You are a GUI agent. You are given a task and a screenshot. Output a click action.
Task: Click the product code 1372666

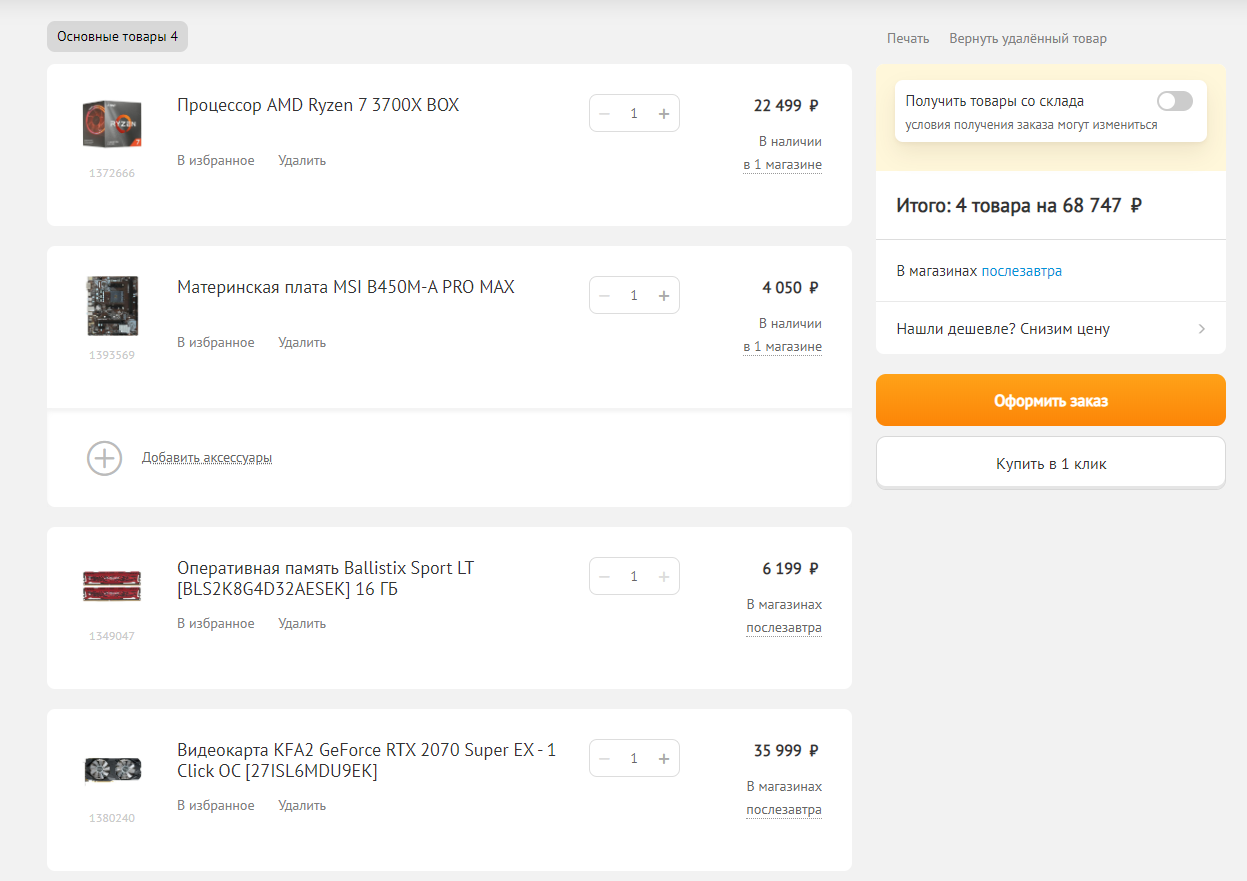(112, 173)
